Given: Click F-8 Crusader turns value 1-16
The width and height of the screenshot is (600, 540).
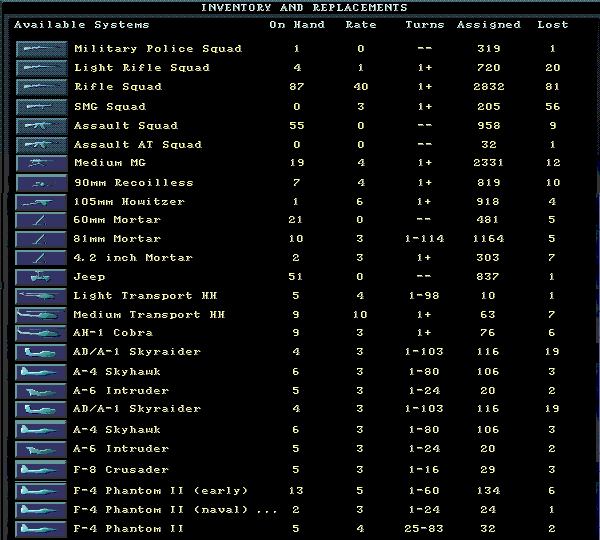Looking at the screenshot, I should pyautogui.click(x=424, y=470).
